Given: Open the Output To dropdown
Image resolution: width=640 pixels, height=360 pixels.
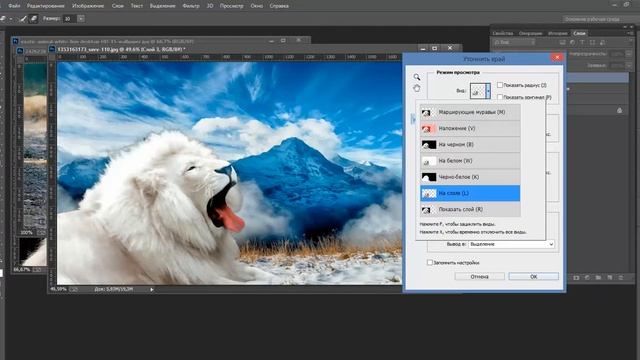Looking at the screenshot, I should 511,244.
